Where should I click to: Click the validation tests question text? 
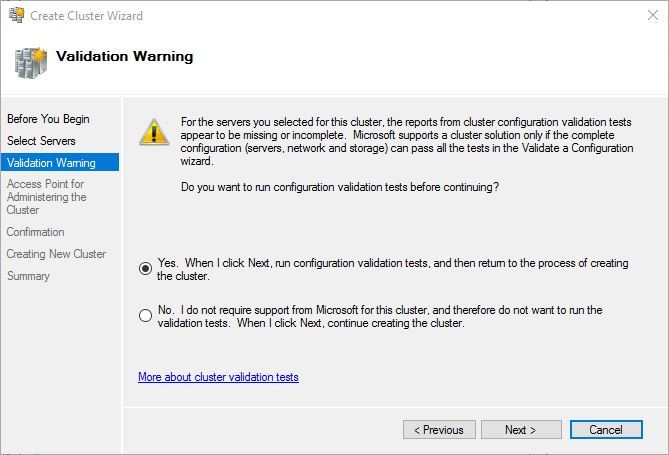(x=339, y=187)
